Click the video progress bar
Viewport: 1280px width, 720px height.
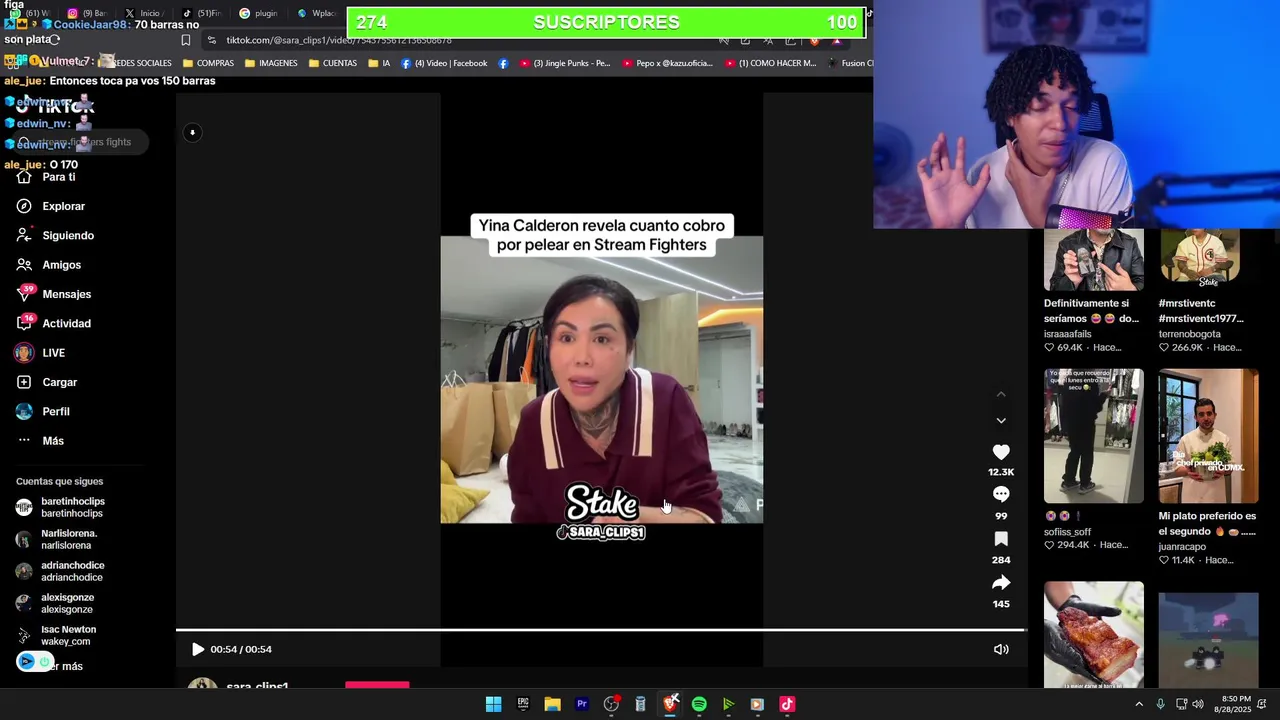click(601, 630)
